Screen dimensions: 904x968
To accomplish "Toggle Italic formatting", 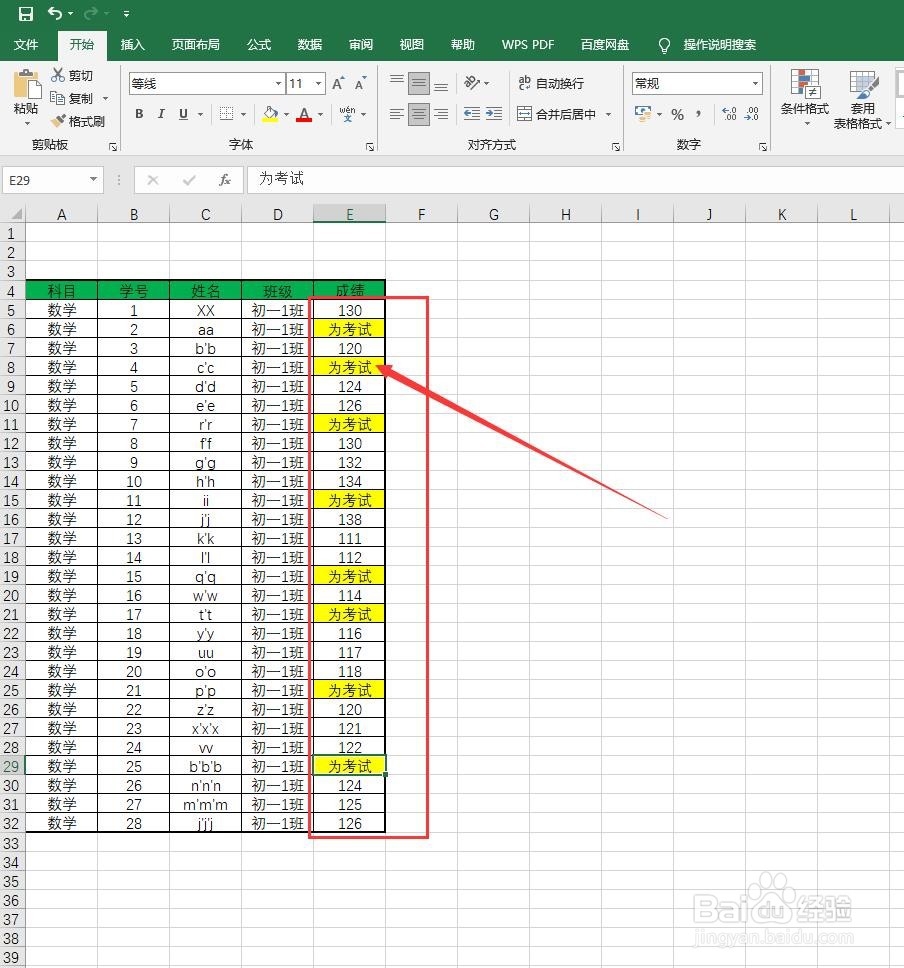I will (161, 114).
